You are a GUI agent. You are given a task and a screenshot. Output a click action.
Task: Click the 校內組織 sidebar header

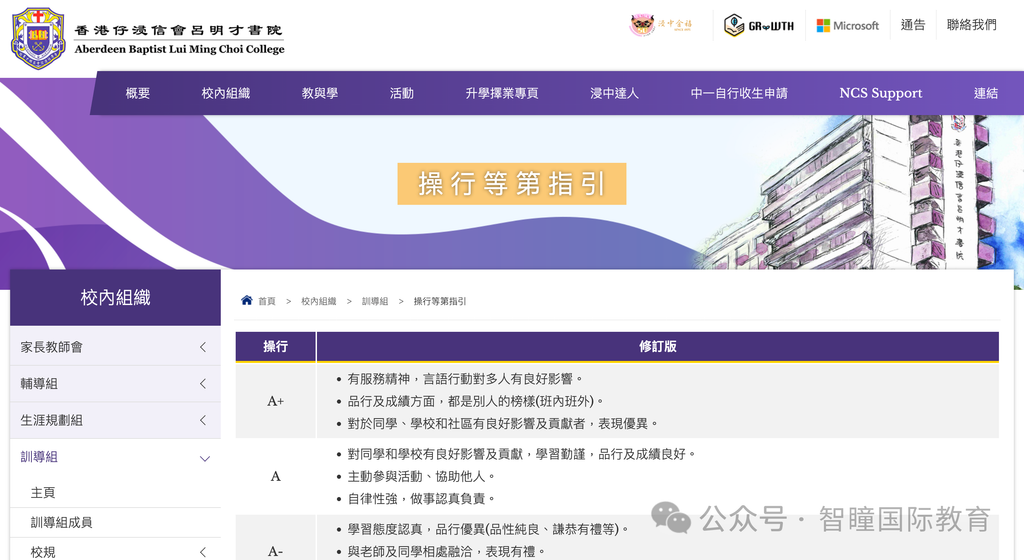coord(116,298)
